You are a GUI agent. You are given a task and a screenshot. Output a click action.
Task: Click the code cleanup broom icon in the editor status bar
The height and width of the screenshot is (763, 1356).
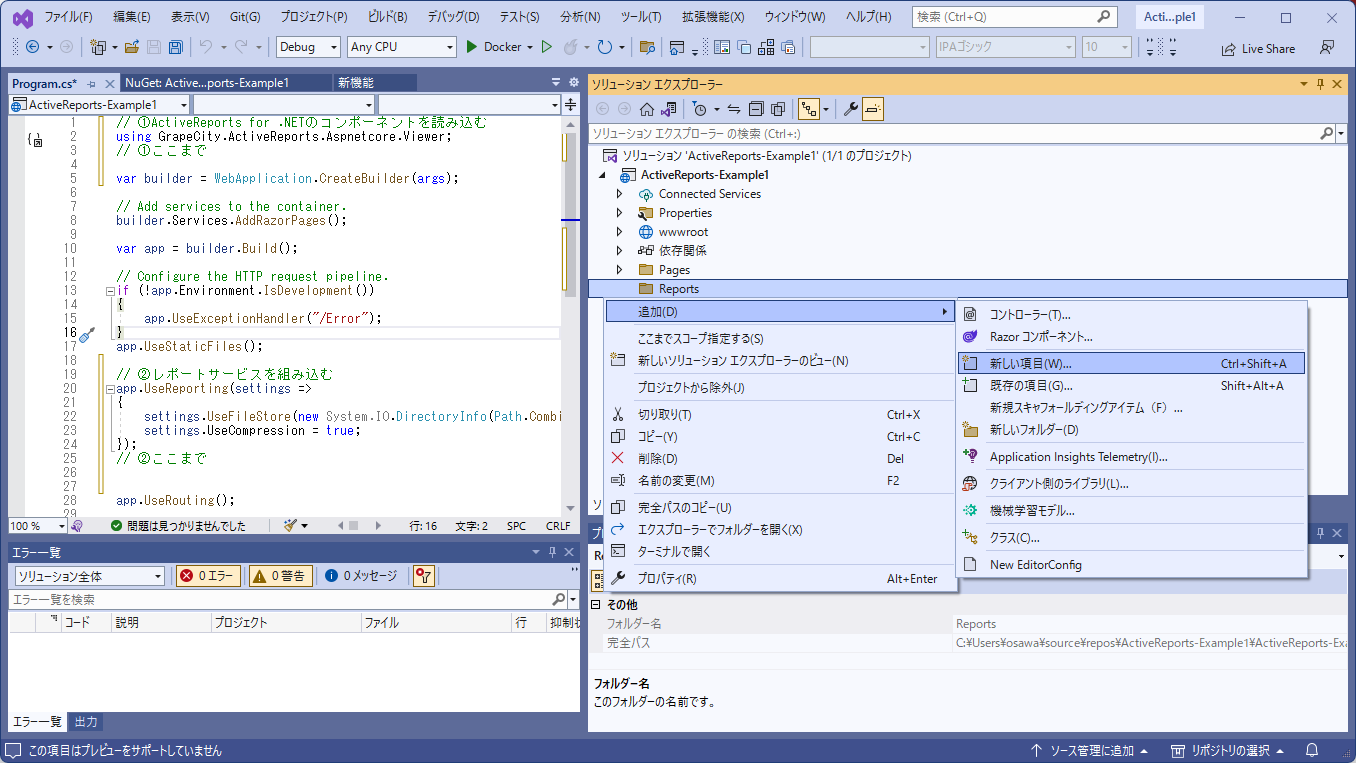click(290, 525)
